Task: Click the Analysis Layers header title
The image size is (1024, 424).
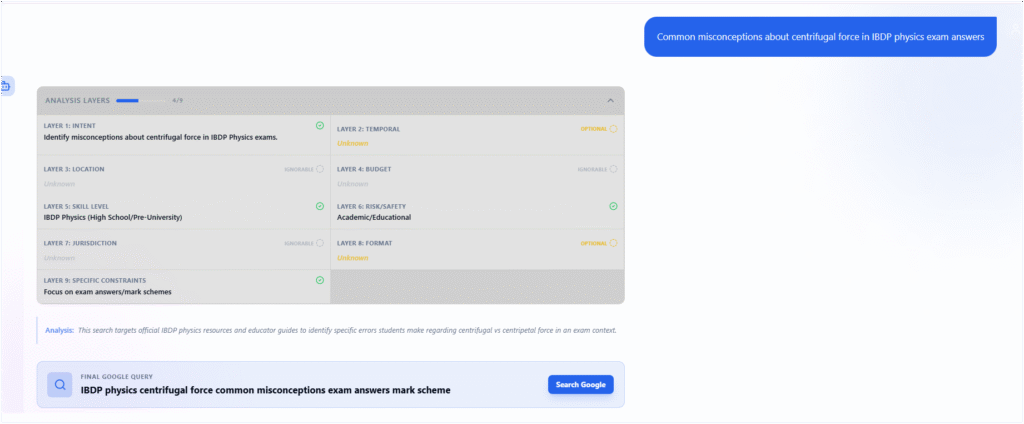Action: pyautogui.click(x=77, y=100)
